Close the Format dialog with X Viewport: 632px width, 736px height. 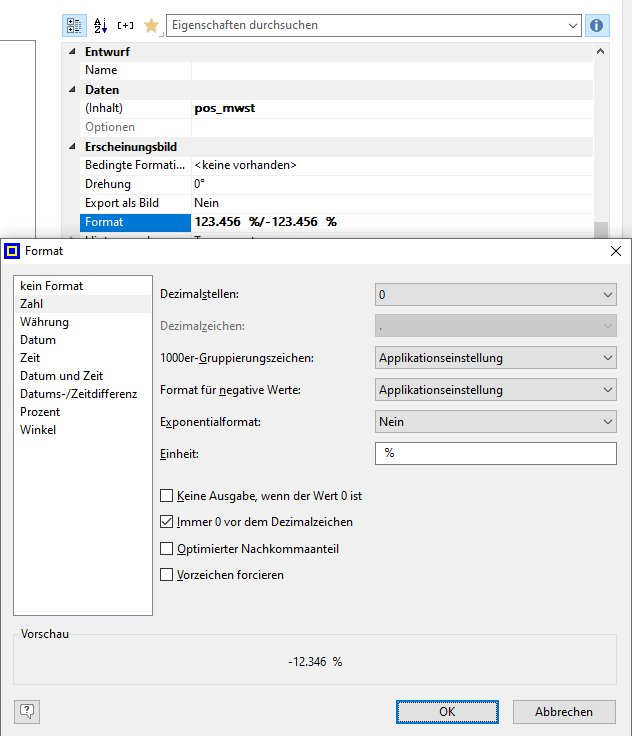[x=614, y=251]
